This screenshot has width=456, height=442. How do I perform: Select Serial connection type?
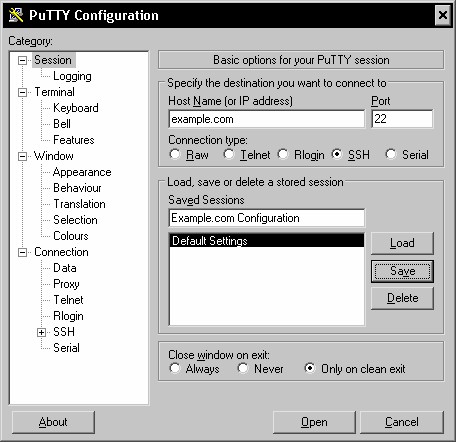click(x=391, y=154)
